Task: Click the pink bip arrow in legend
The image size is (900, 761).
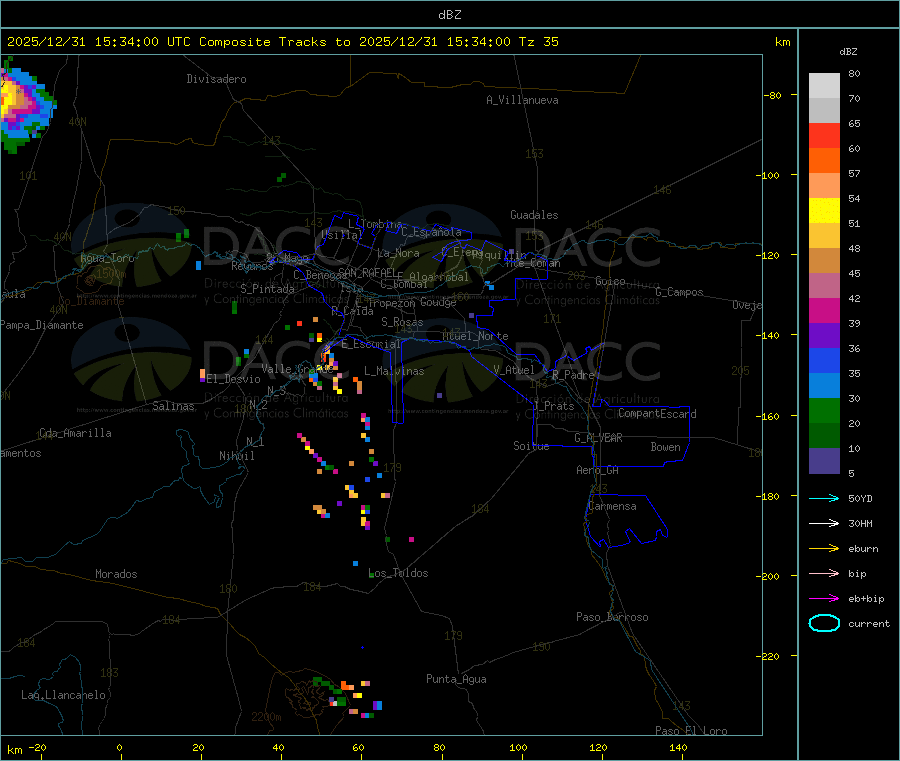Action: point(824,573)
